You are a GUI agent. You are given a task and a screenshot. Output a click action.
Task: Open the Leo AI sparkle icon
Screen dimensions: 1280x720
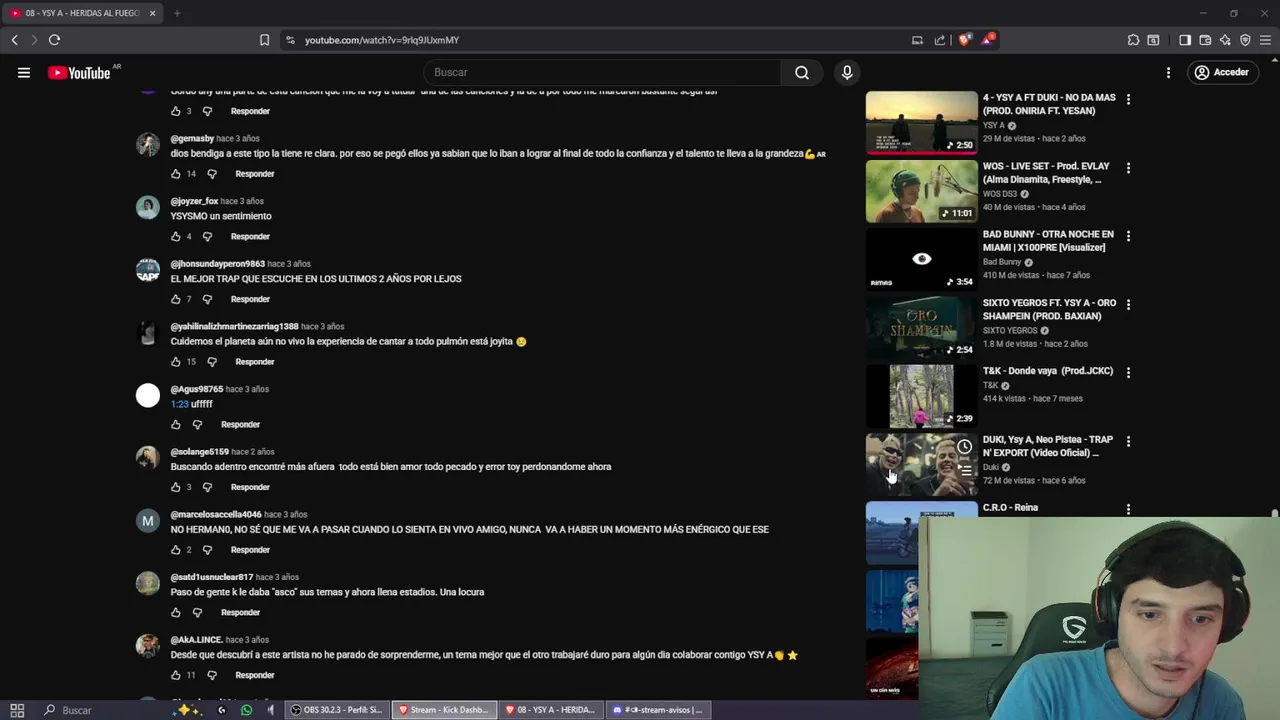[1225, 40]
